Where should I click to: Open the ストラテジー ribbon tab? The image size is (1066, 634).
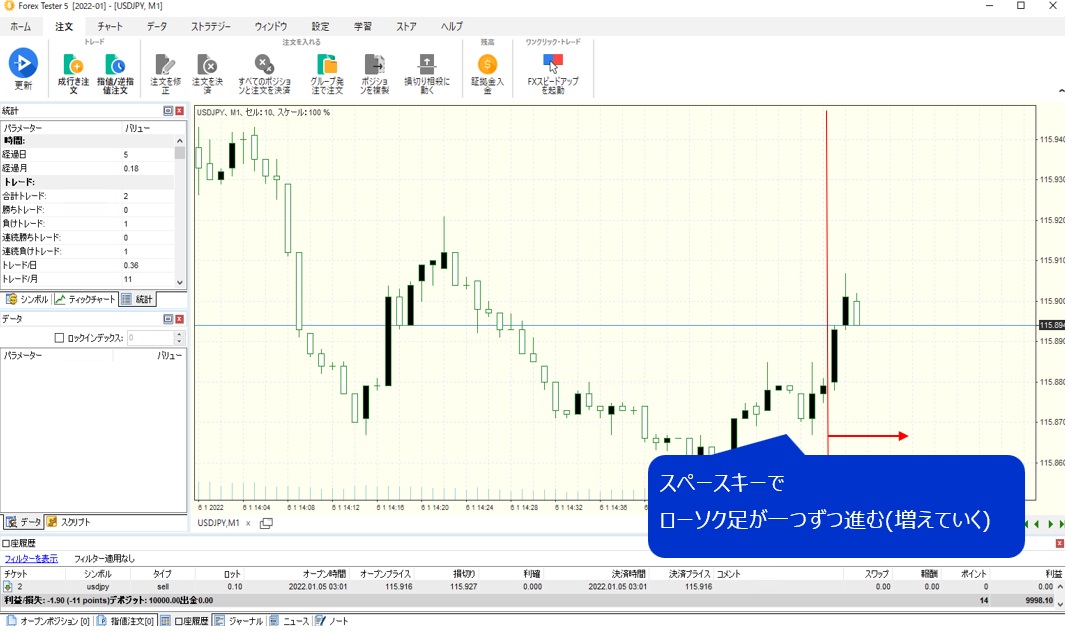210,26
